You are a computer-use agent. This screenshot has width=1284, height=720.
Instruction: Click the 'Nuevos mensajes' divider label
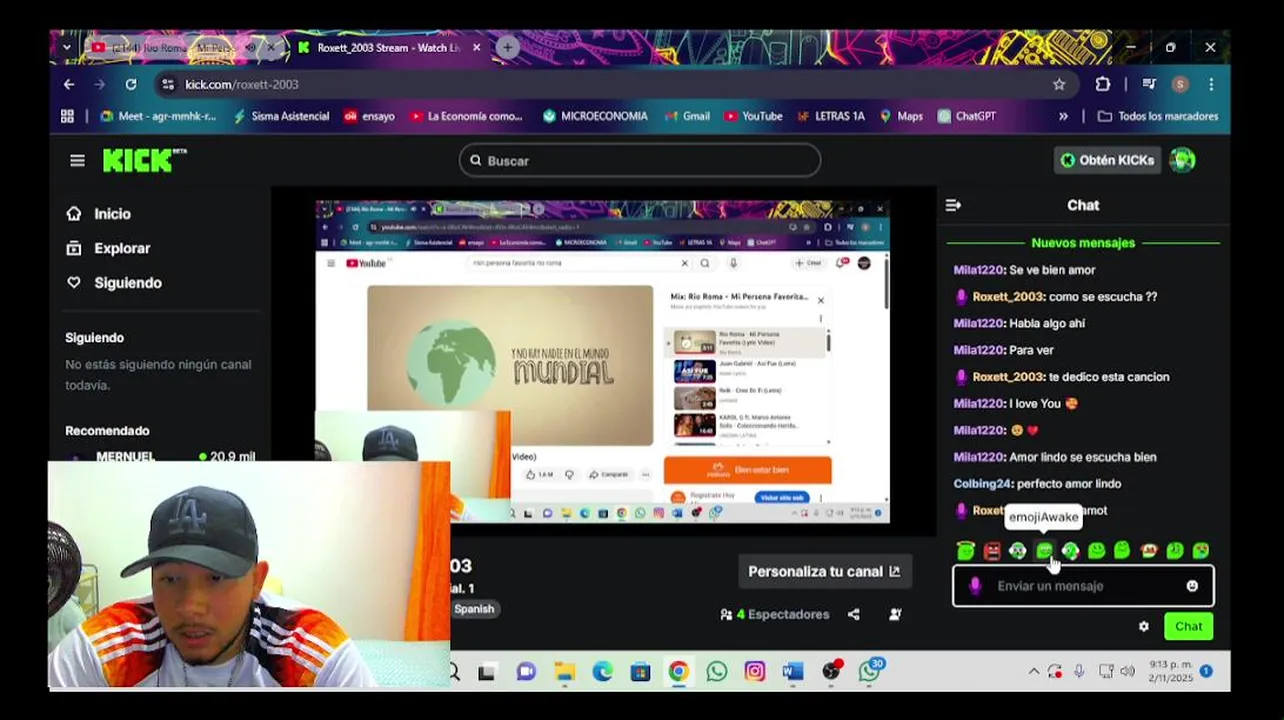point(1083,243)
